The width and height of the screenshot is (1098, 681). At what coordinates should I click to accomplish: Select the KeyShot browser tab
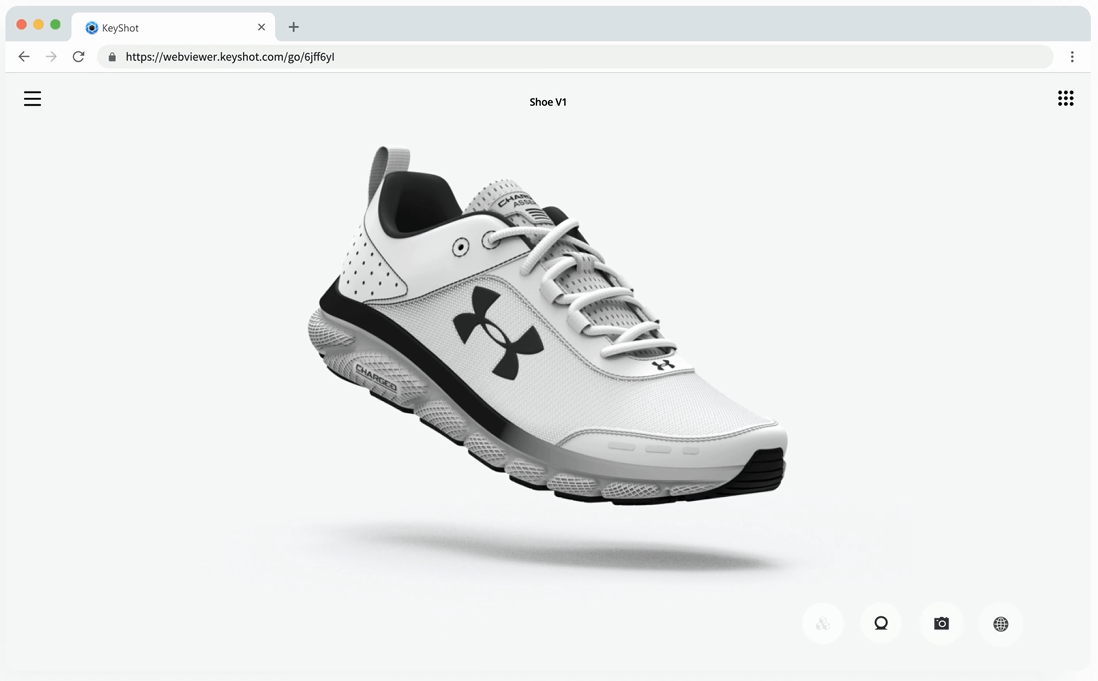coord(174,27)
